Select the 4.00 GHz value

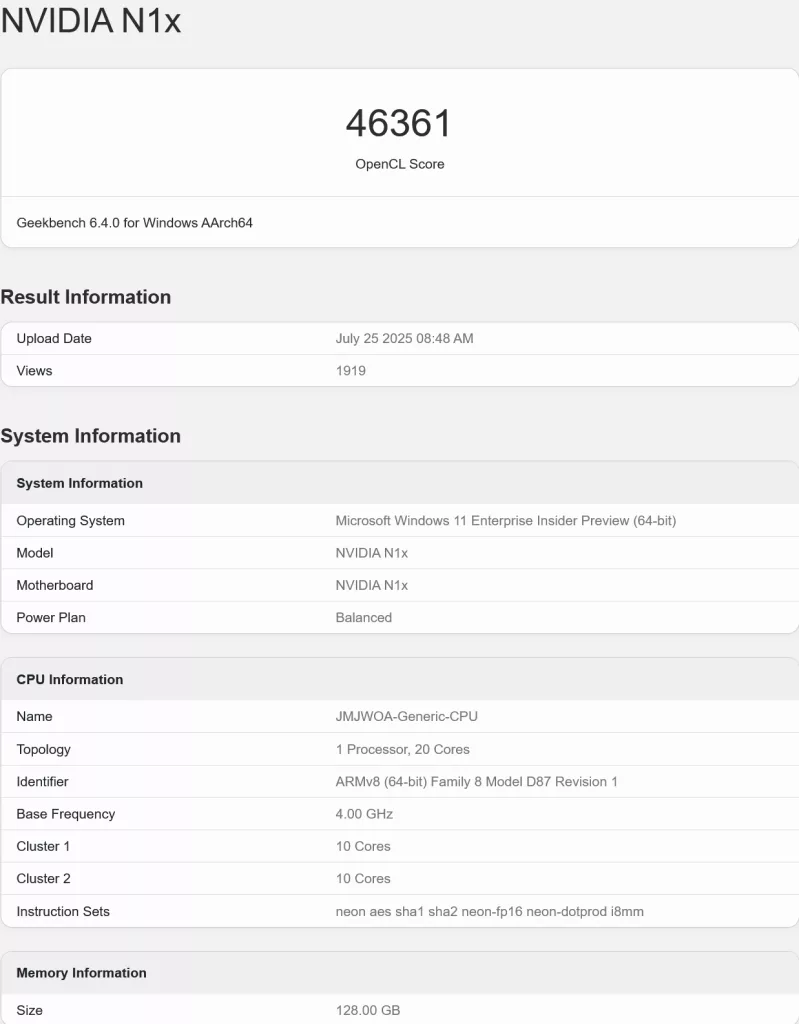(x=364, y=814)
